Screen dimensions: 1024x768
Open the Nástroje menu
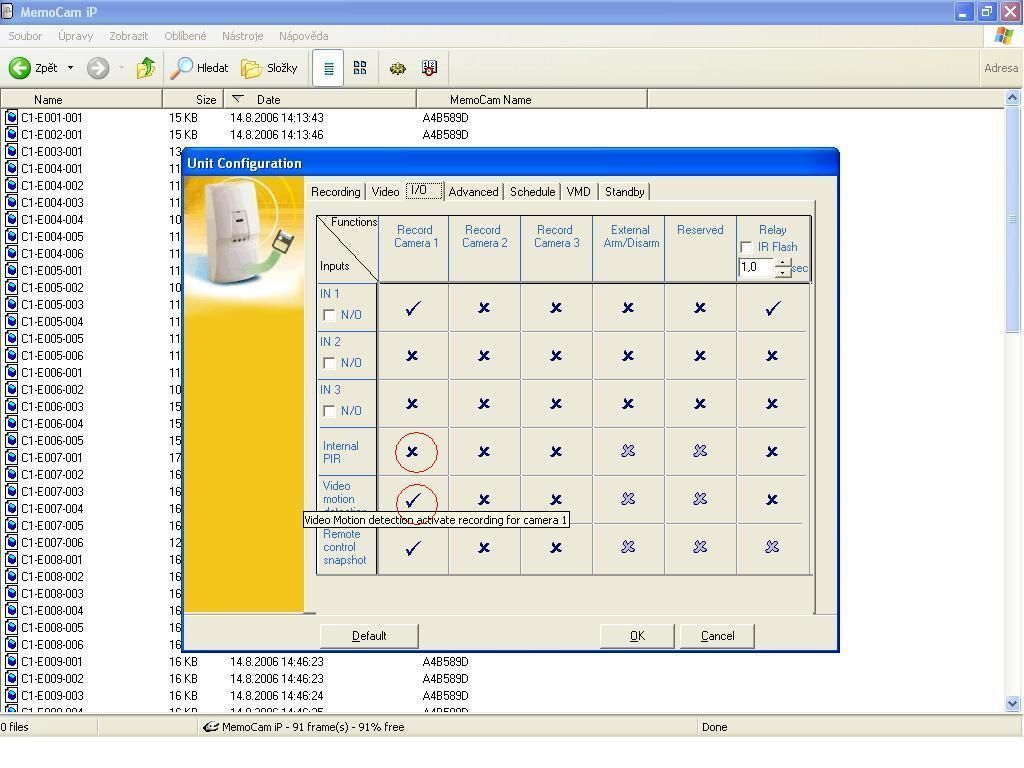pos(242,36)
